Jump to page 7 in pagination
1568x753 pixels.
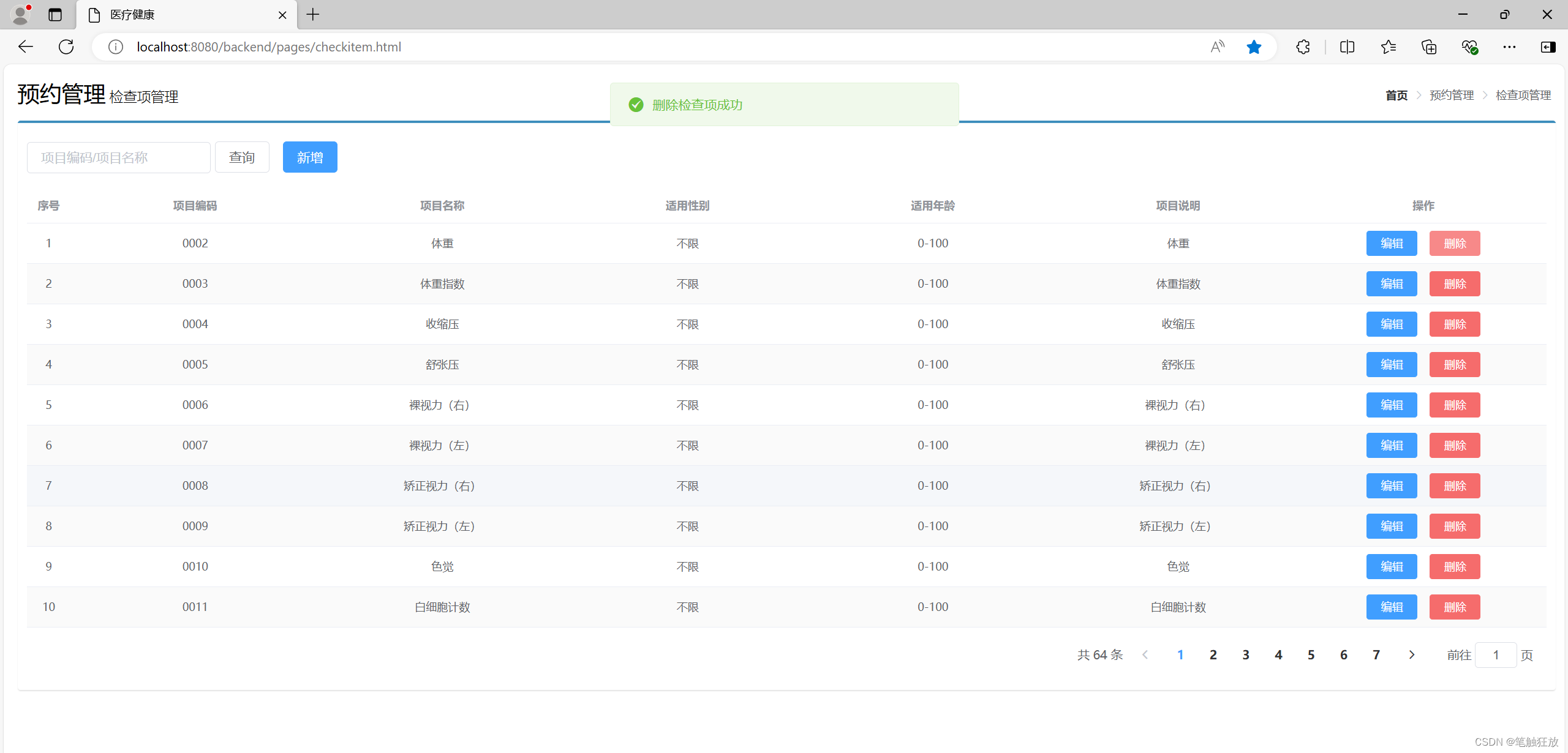pos(1376,655)
